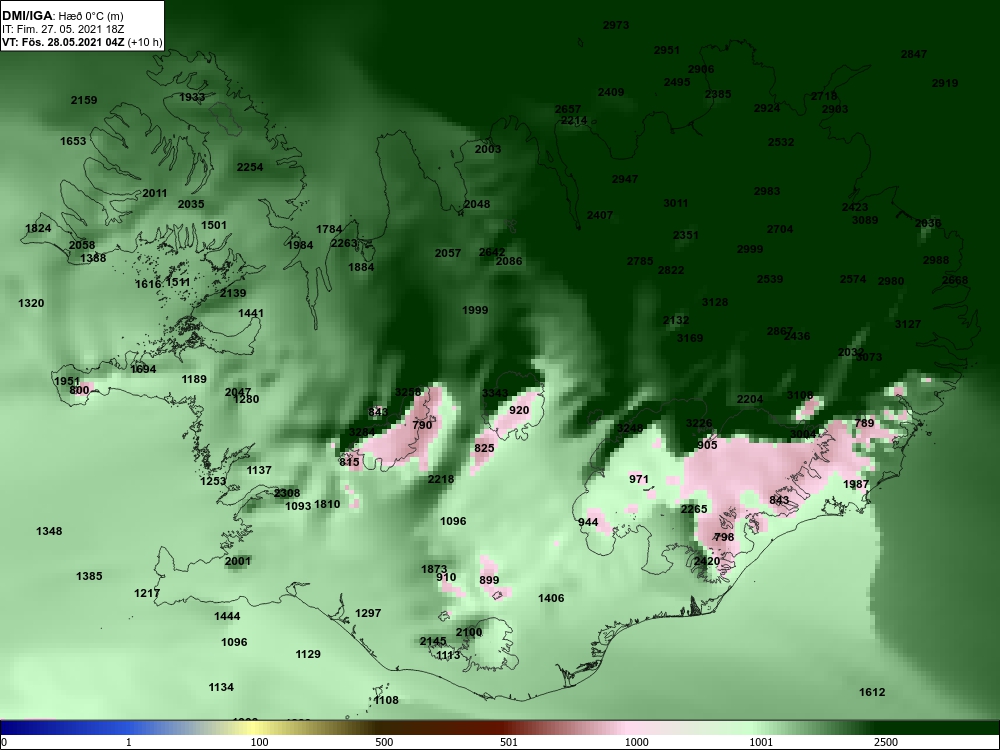Click the map value 2265

click(694, 509)
